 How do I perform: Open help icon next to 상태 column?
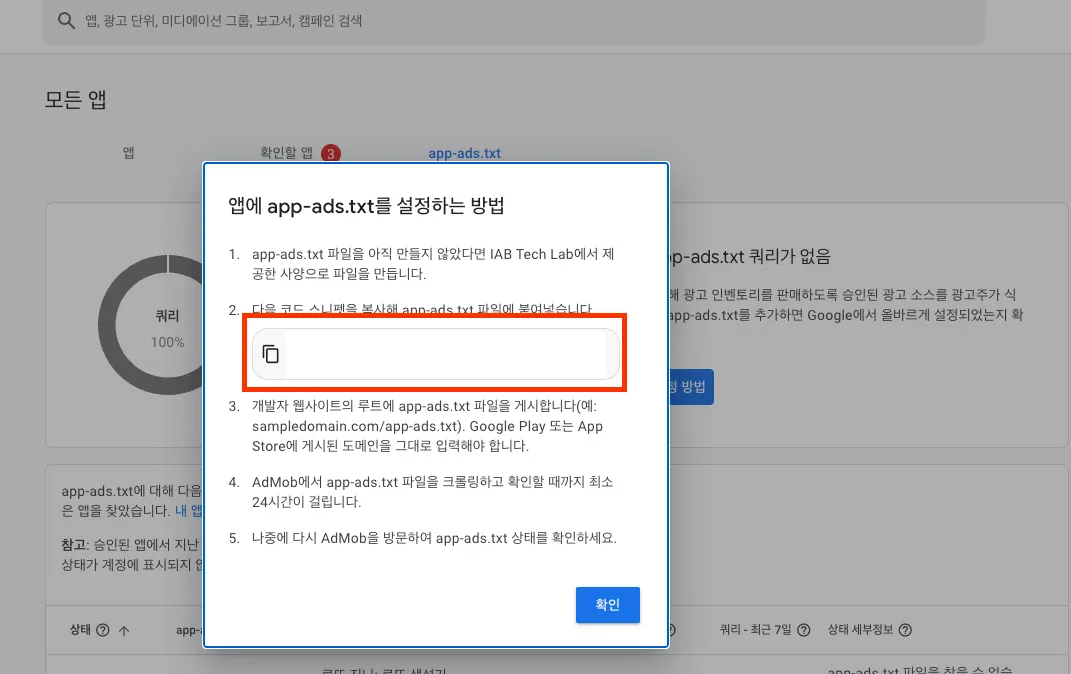[102, 630]
